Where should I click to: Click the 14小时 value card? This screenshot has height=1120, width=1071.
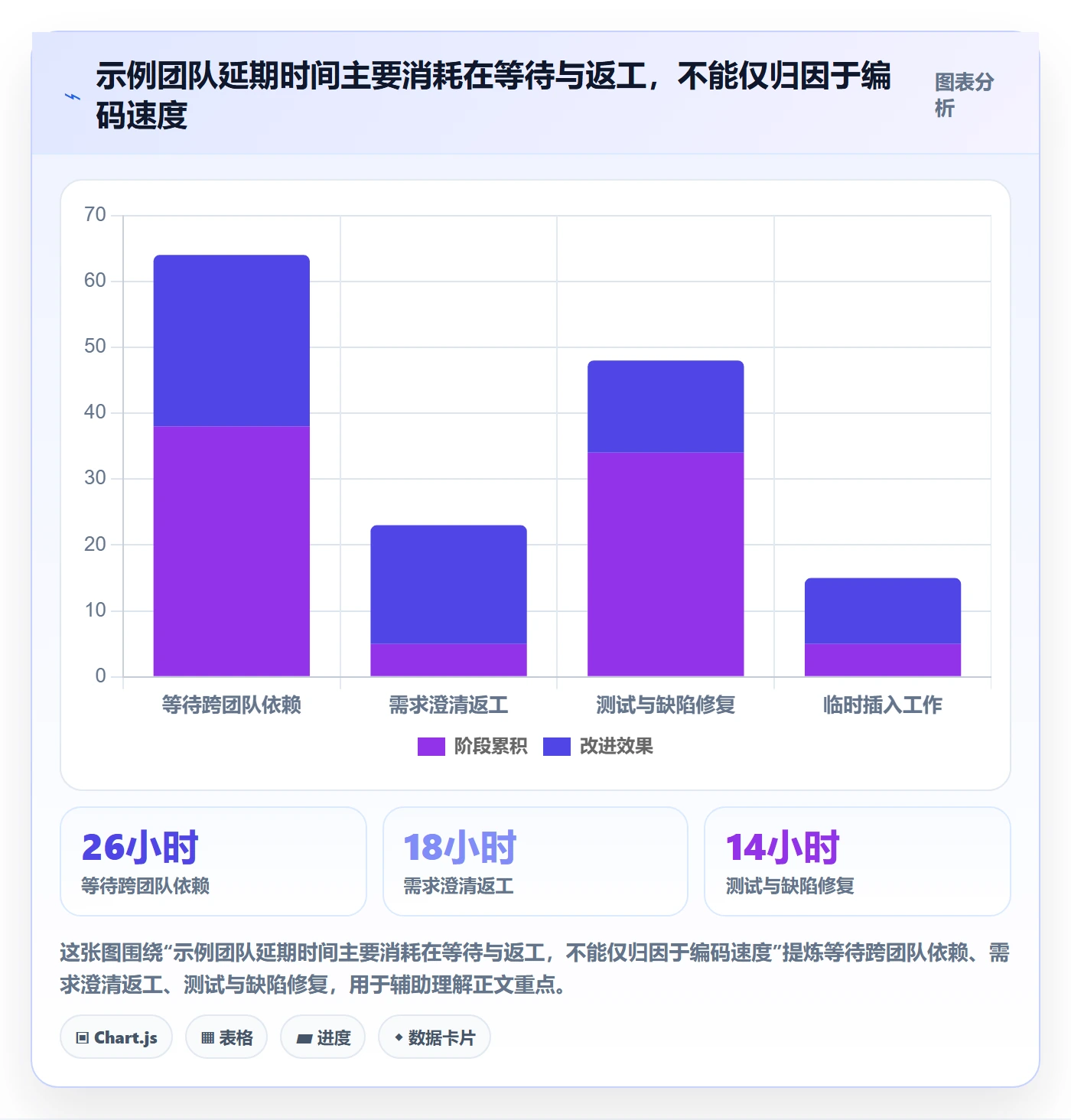(858, 861)
